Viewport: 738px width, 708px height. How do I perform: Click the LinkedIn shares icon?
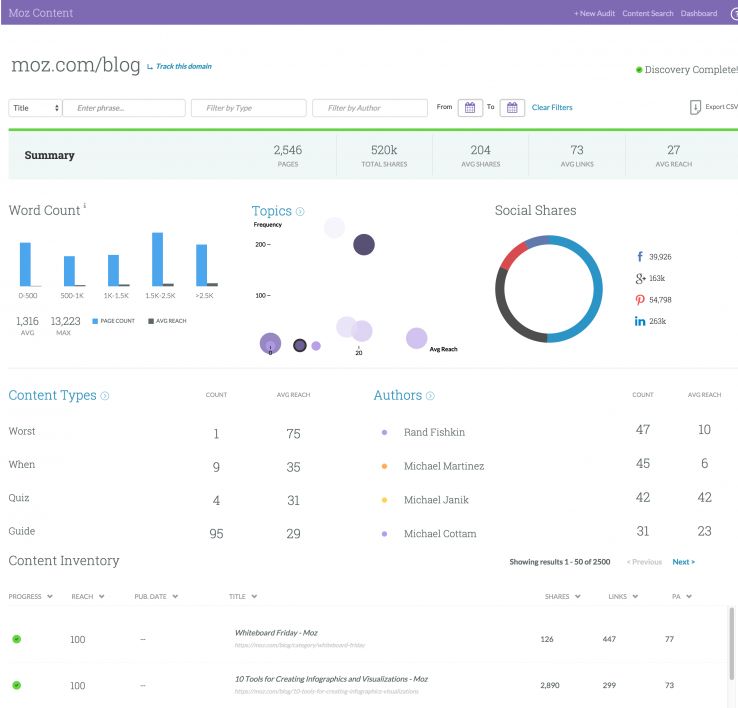(639, 321)
